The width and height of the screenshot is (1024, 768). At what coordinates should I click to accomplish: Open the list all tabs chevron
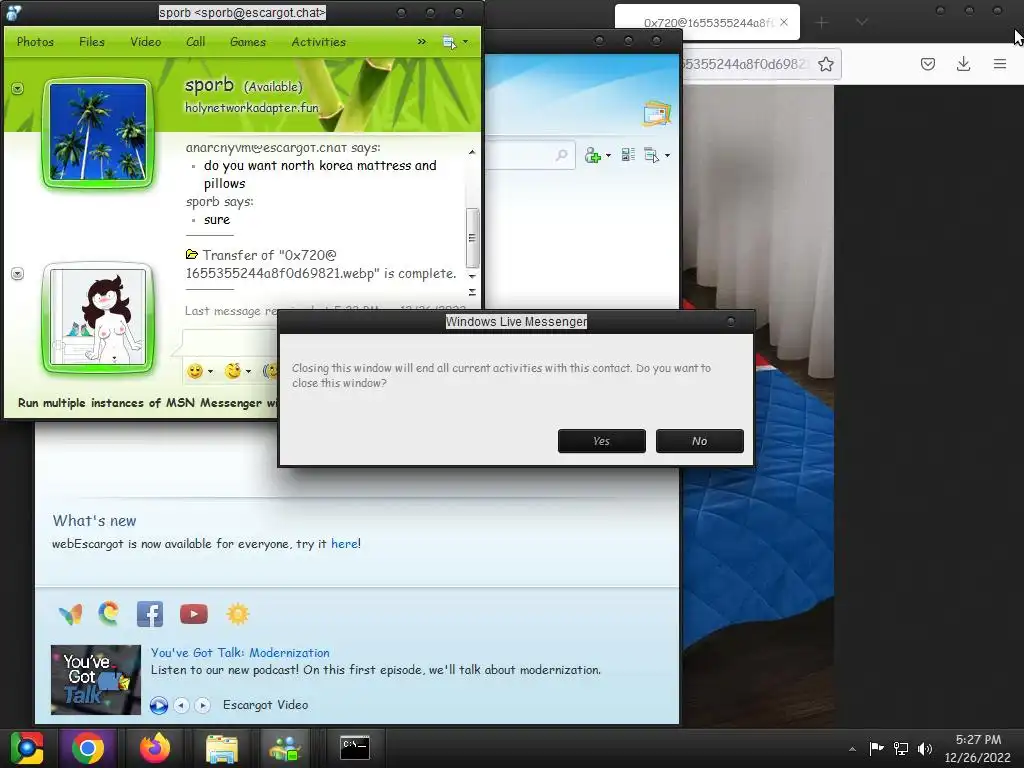(x=862, y=22)
